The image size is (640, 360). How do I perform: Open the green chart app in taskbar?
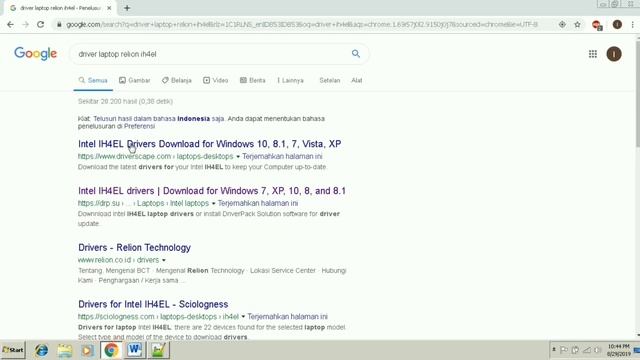[158, 350]
